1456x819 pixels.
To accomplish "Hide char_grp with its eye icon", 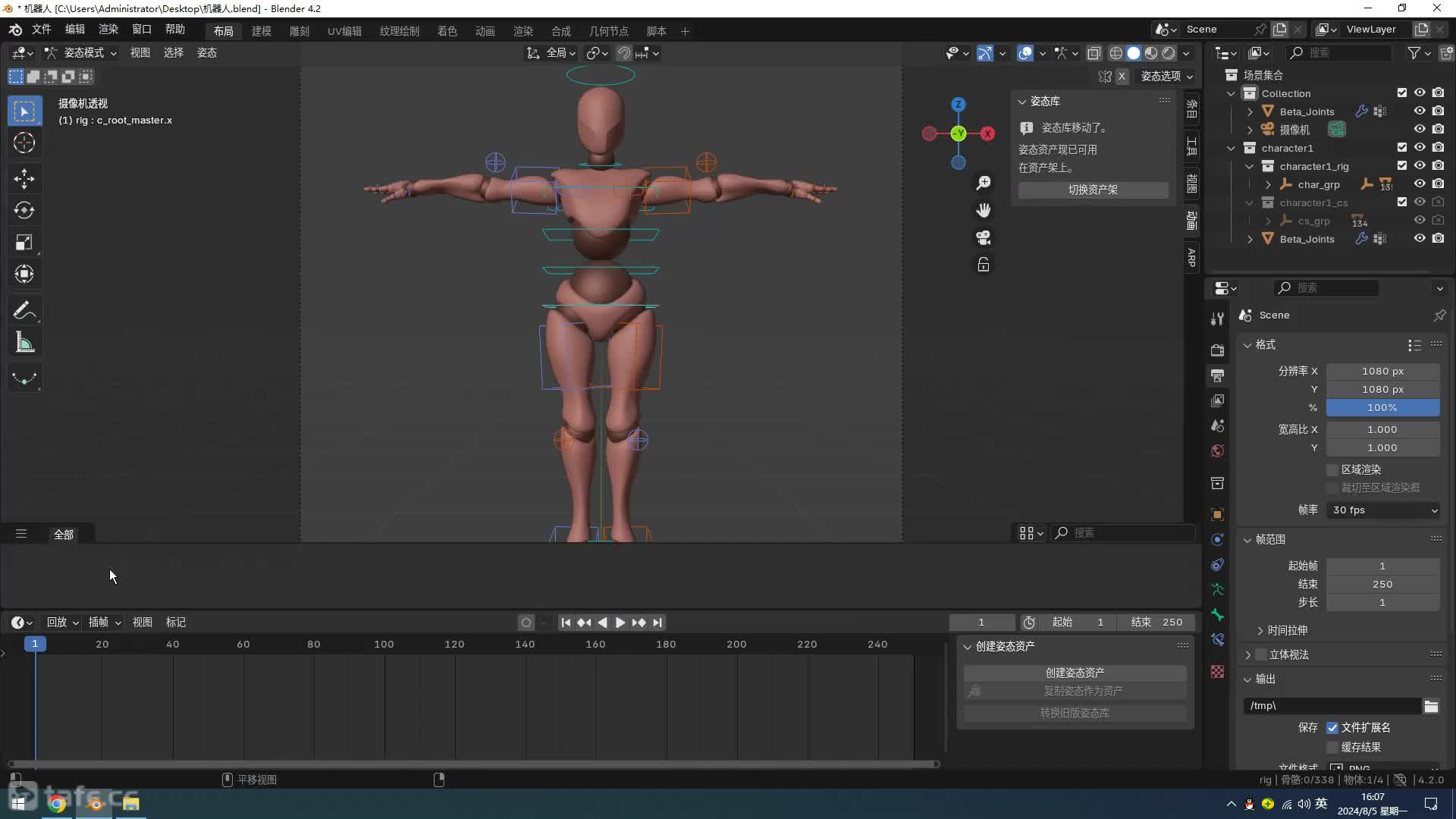I will (1420, 184).
